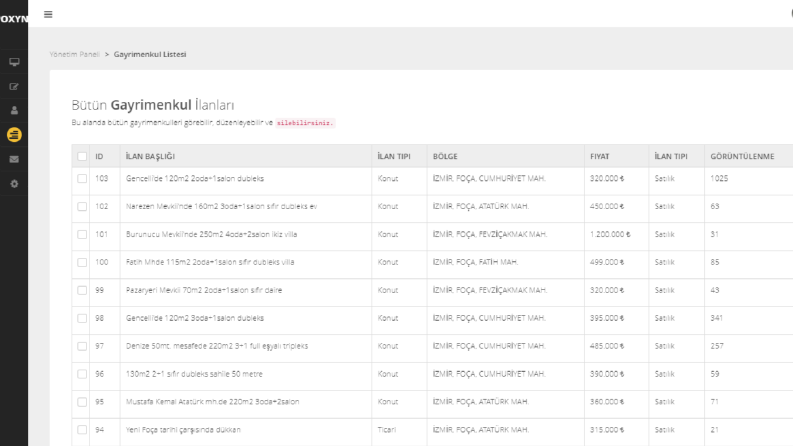Open the mail envelope icon in sidebar
The image size is (793, 446).
(14, 159)
